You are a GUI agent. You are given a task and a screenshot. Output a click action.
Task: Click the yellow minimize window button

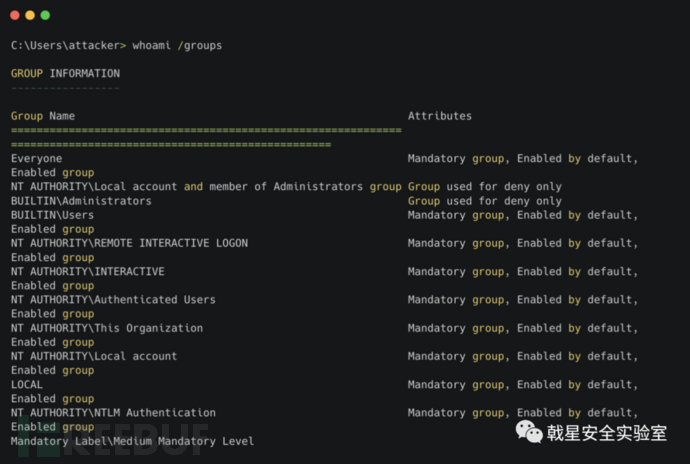coord(30,15)
